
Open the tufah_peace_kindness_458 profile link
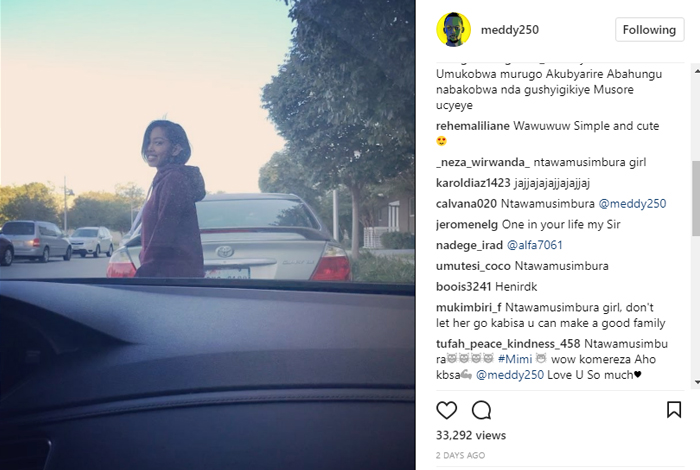pyautogui.click(x=508, y=344)
